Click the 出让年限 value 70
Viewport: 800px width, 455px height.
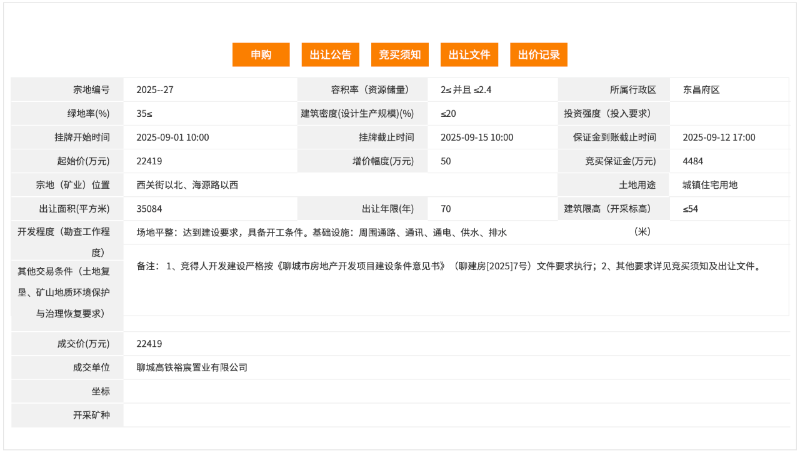tap(445, 209)
